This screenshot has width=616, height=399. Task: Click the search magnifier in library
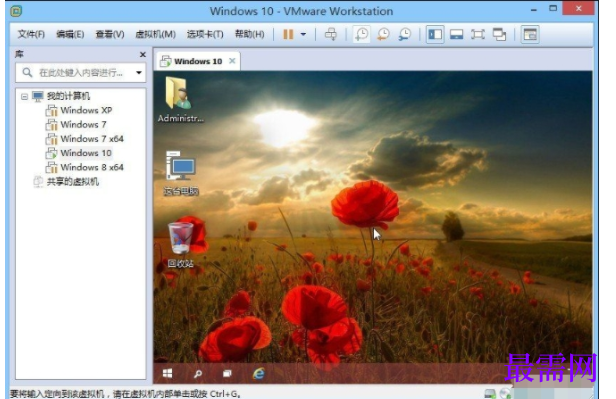[27, 73]
